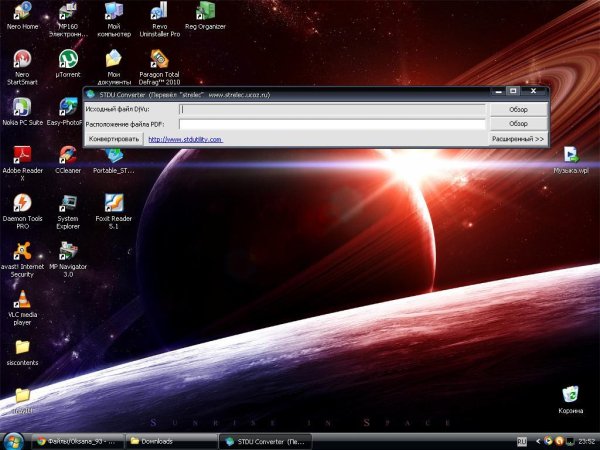Expand options with Расширенный >> button
The height and width of the screenshot is (450, 600).
click(x=518, y=139)
